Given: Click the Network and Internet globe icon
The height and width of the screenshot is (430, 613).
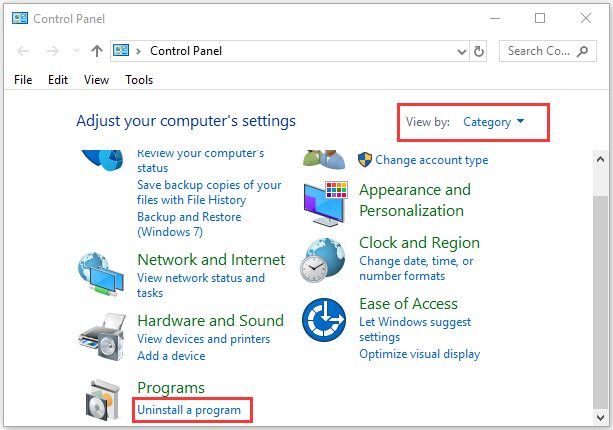Looking at the screenshot, I should pos(102,271).
